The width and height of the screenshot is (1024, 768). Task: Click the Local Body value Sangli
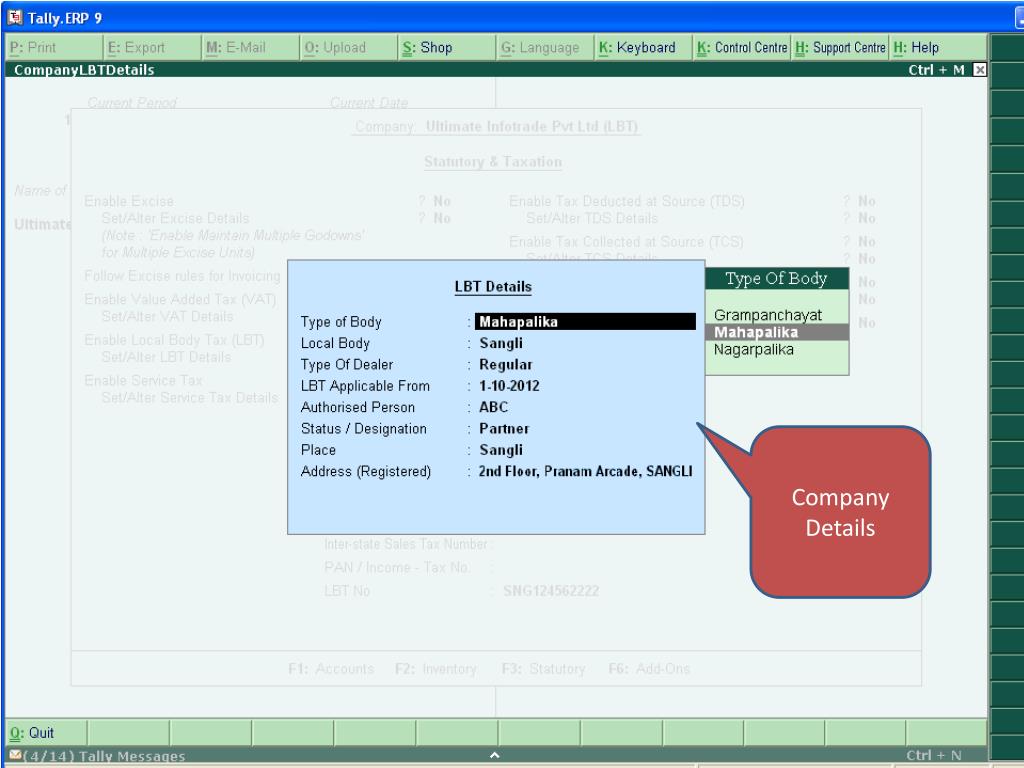pos(501,343)
